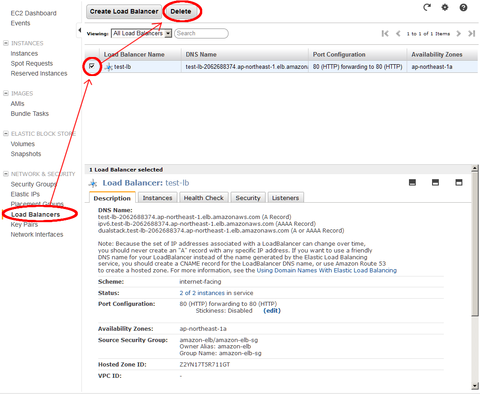This screenshot has width=480, height=395.
Task: Open EC2 Dashboard in the sidebar
Action: 33,13
